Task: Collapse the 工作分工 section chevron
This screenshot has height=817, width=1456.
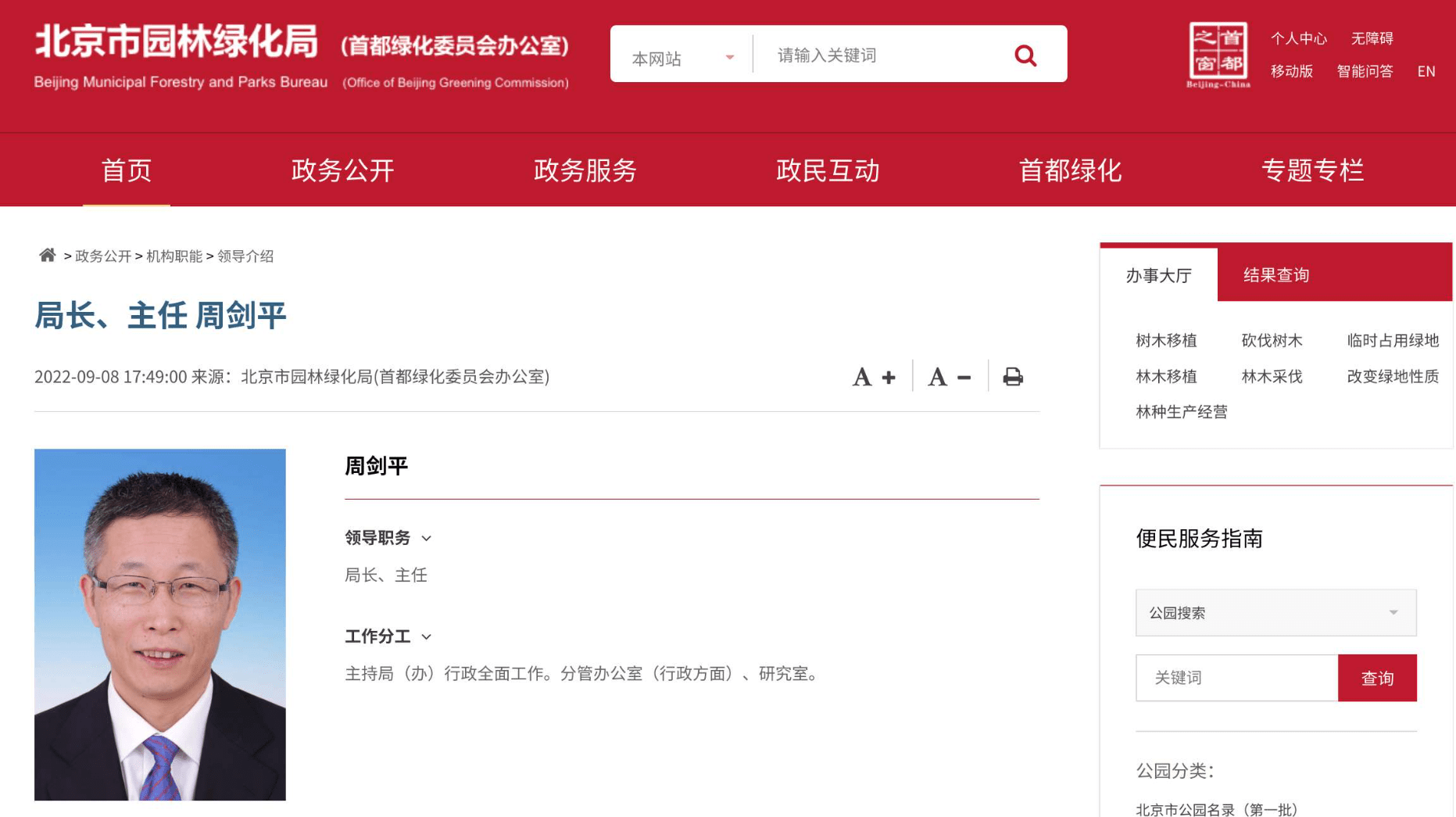Action: (x=427, y=636)
